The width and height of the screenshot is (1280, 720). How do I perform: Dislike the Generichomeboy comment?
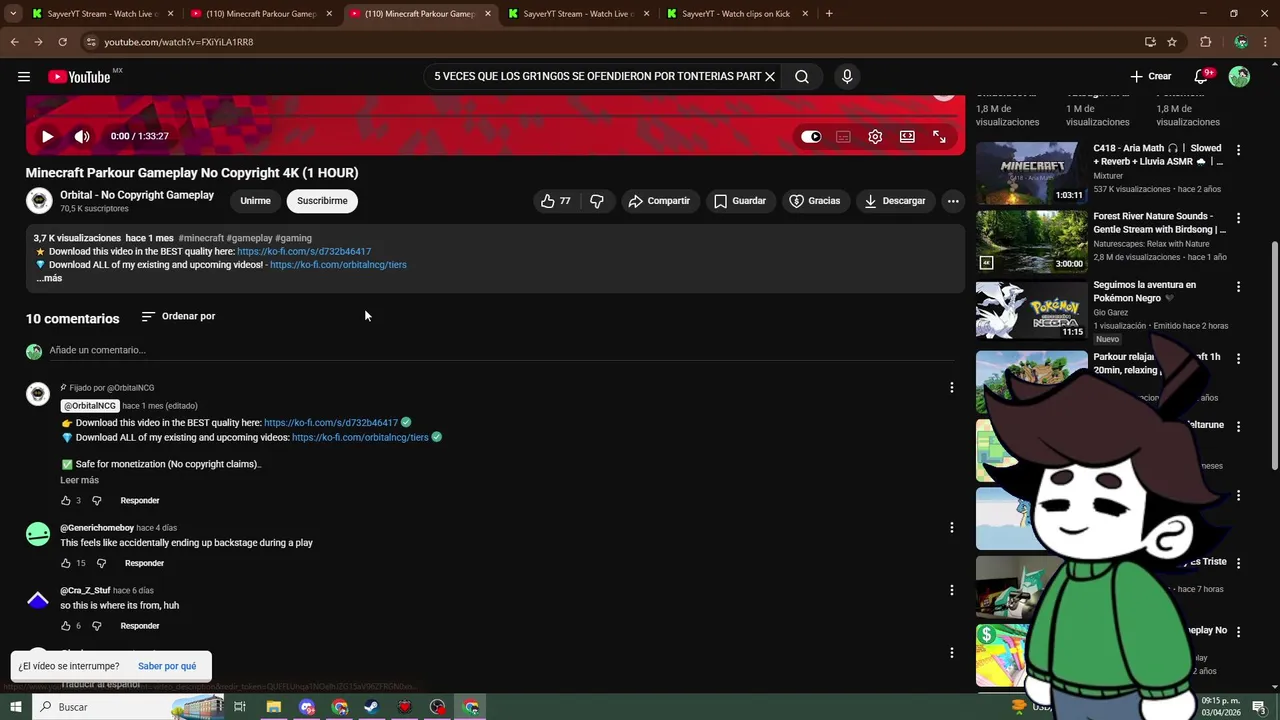point(101,563)
